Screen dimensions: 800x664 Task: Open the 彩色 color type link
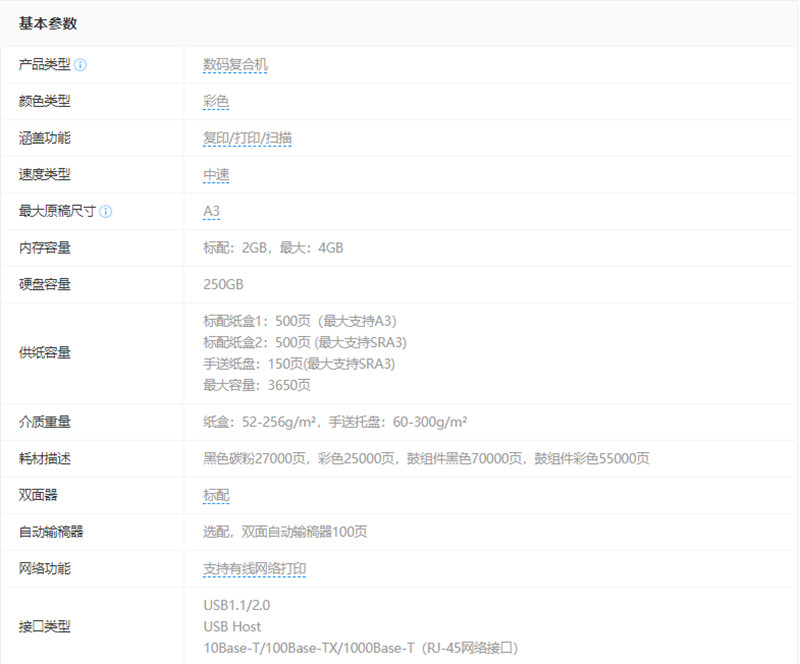pos(216,102)
